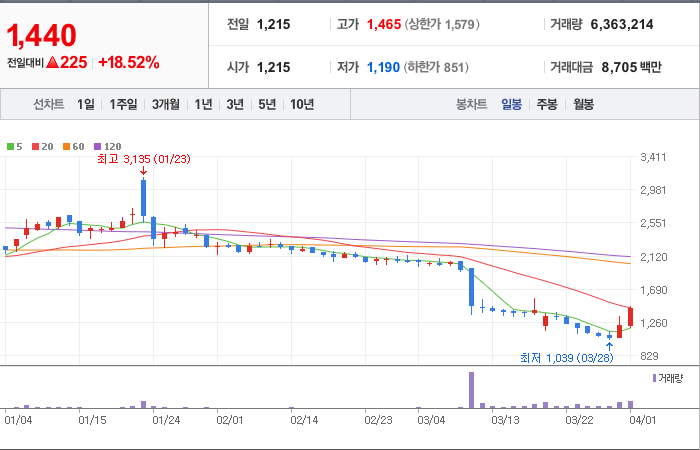Open the 1년 line chart view
Viewport: 700px width, 450px height.
tap(203, 104)
